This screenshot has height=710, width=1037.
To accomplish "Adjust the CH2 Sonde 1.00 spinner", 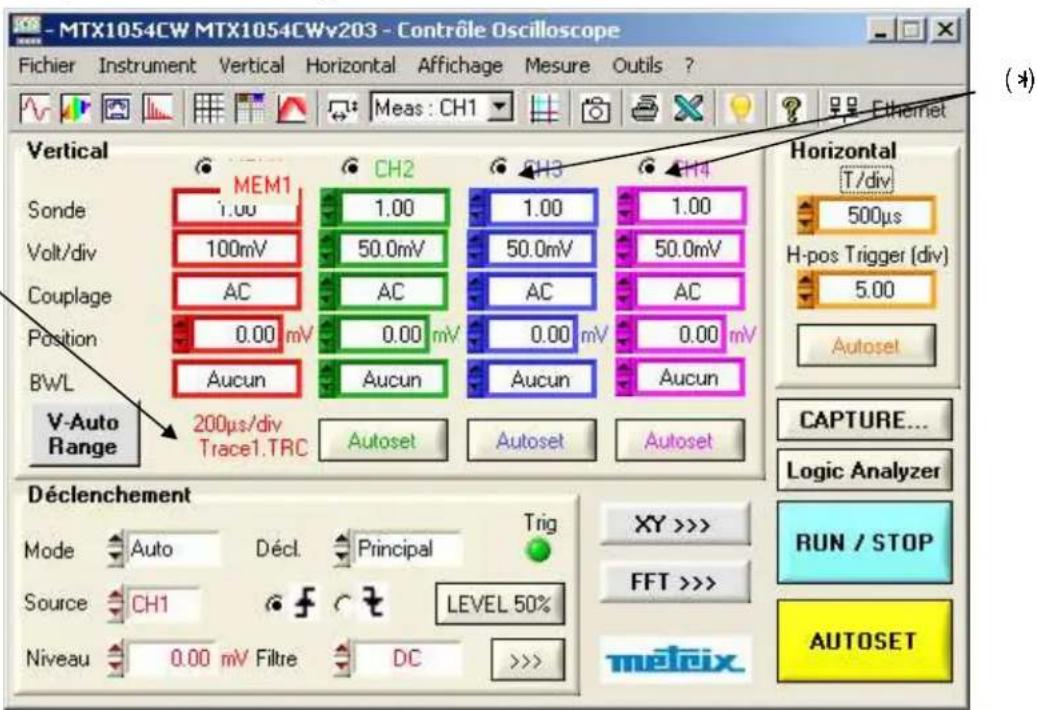I will (329, 208).
